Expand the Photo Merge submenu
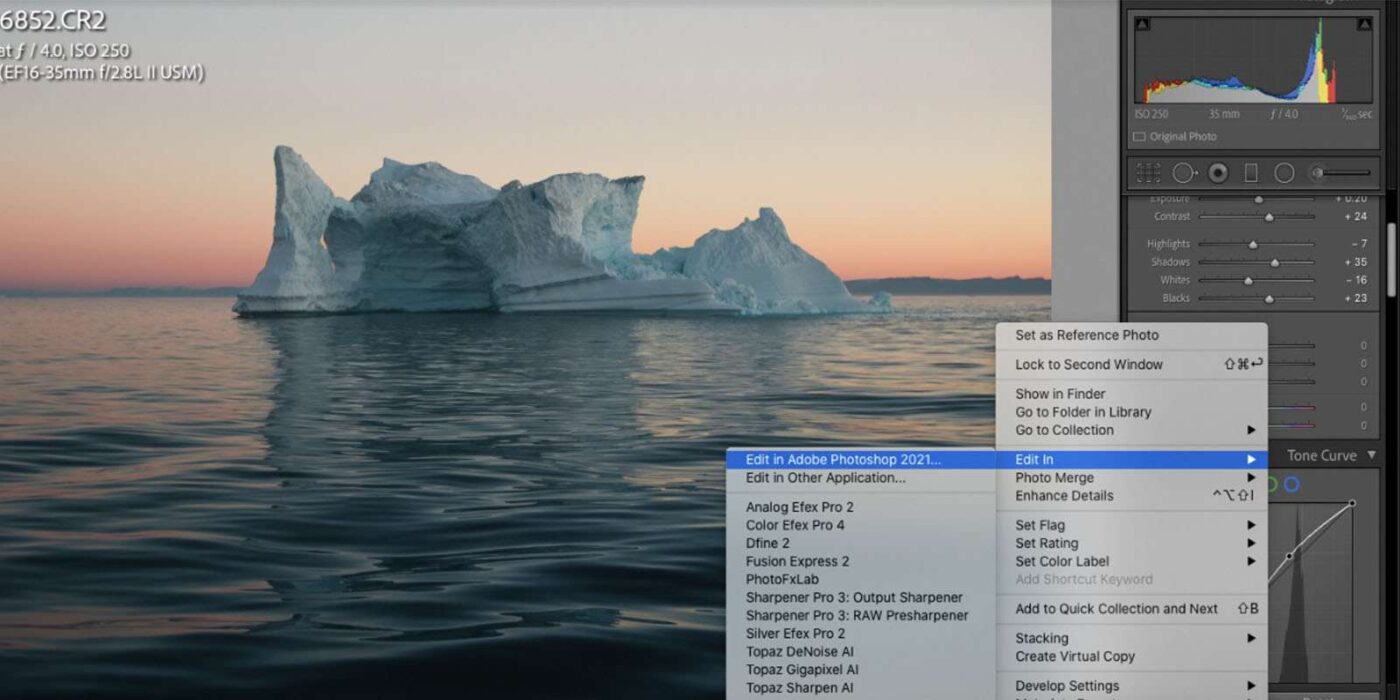Viewport: 1400px width, 700px height. click(1054, 478)
